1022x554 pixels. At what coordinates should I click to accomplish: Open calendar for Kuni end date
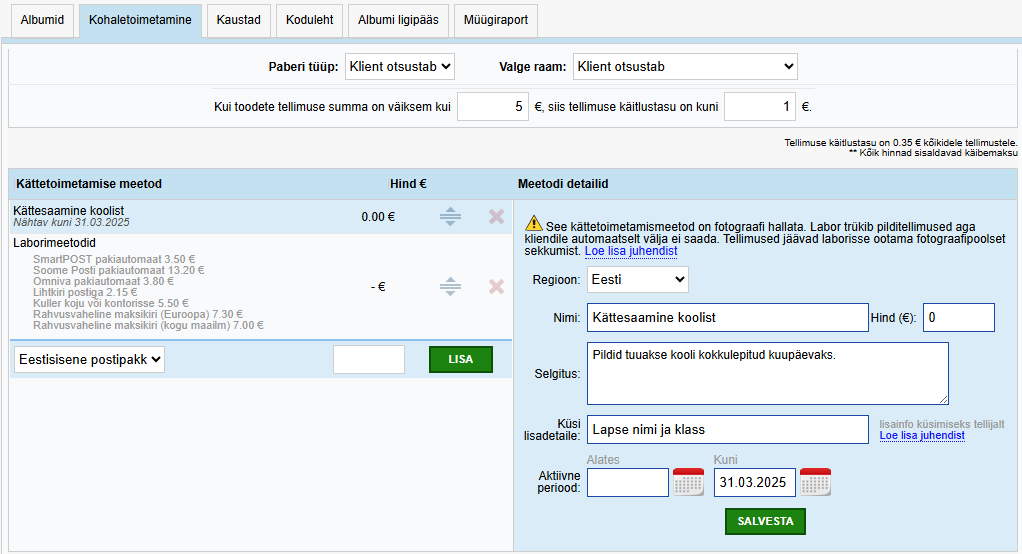[x=816, y=482]
